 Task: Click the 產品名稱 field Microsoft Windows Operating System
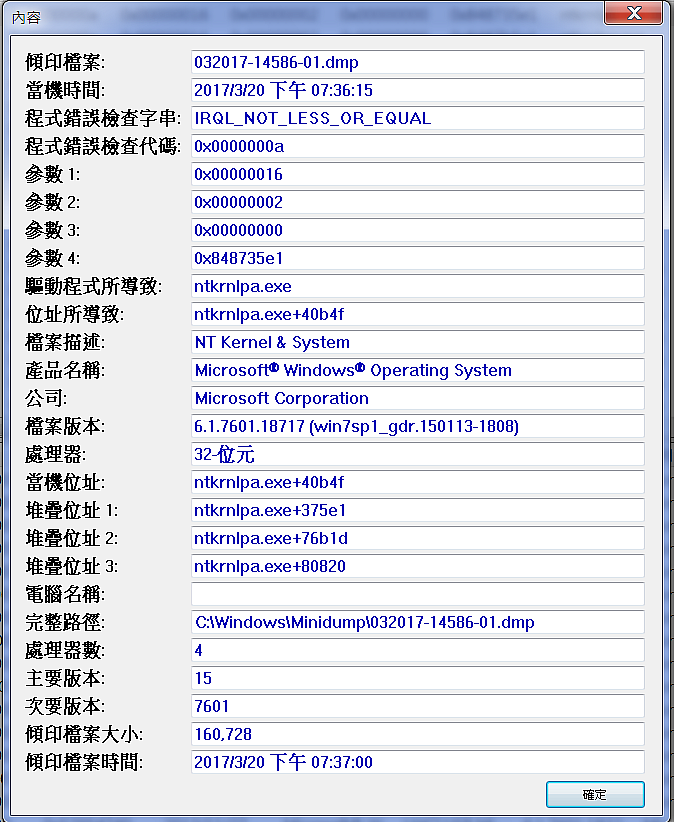point(418,370)
